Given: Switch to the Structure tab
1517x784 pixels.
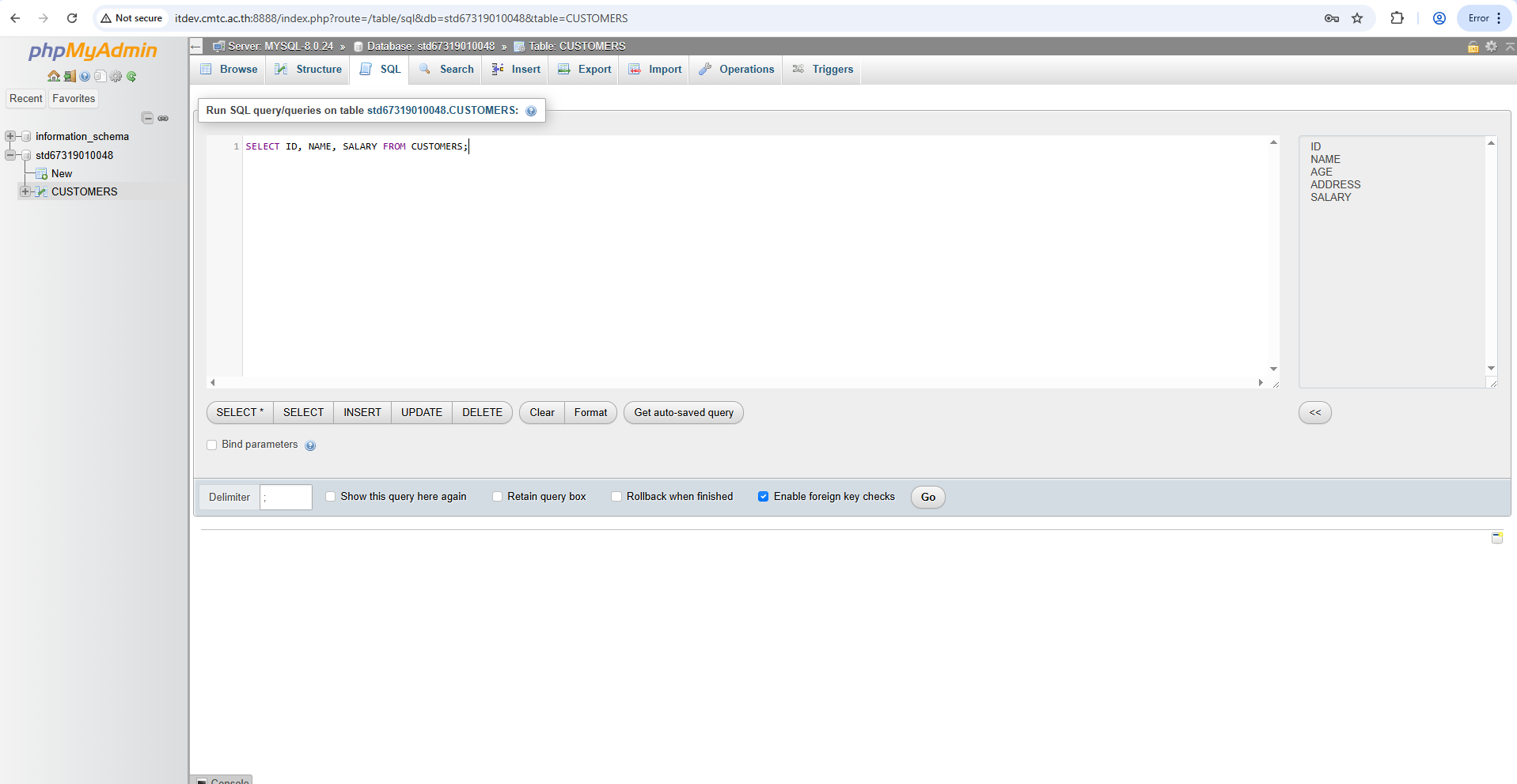Looking at the screenshot, I should (309, 70).
